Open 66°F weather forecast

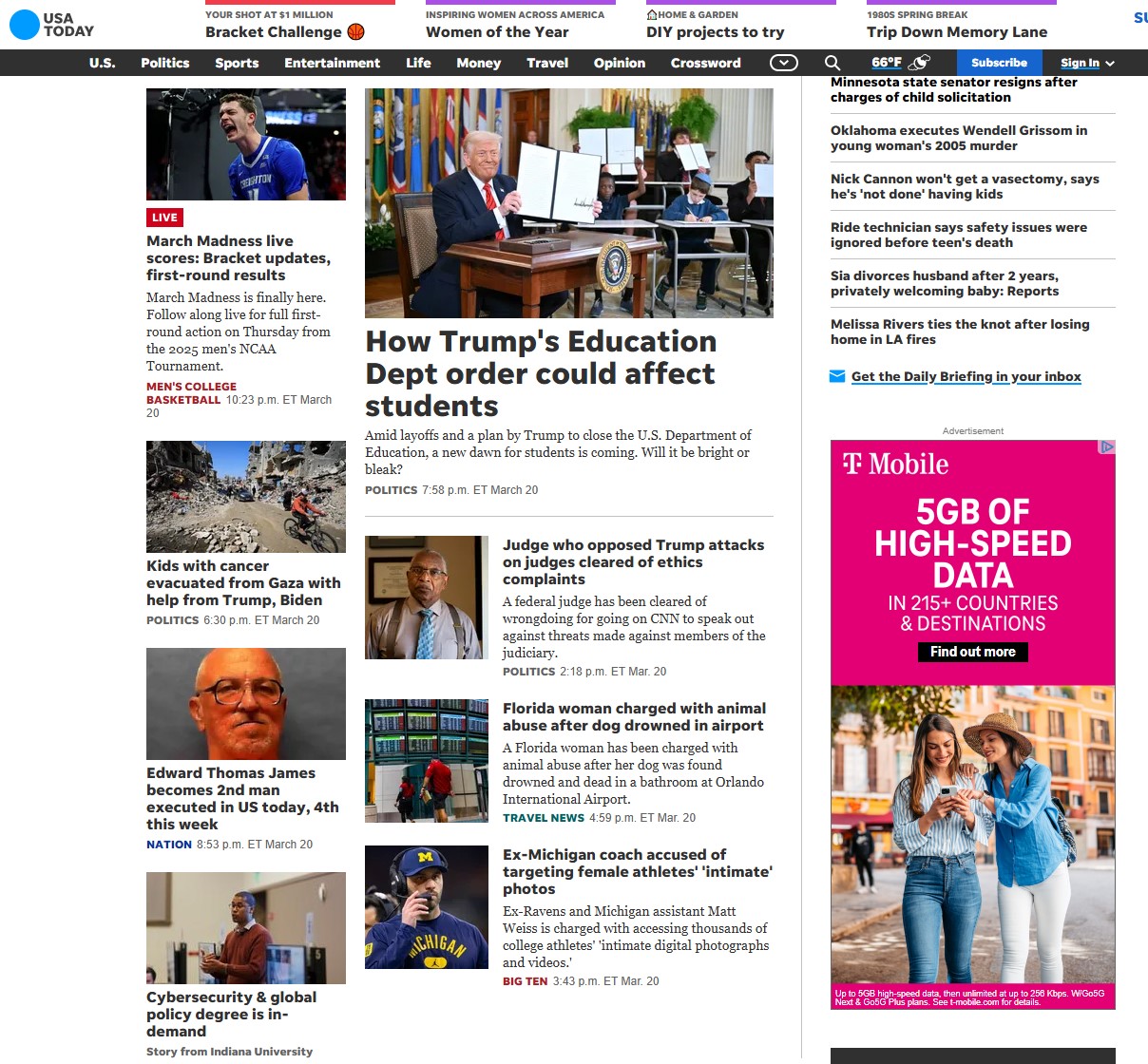tap(887, 63)
